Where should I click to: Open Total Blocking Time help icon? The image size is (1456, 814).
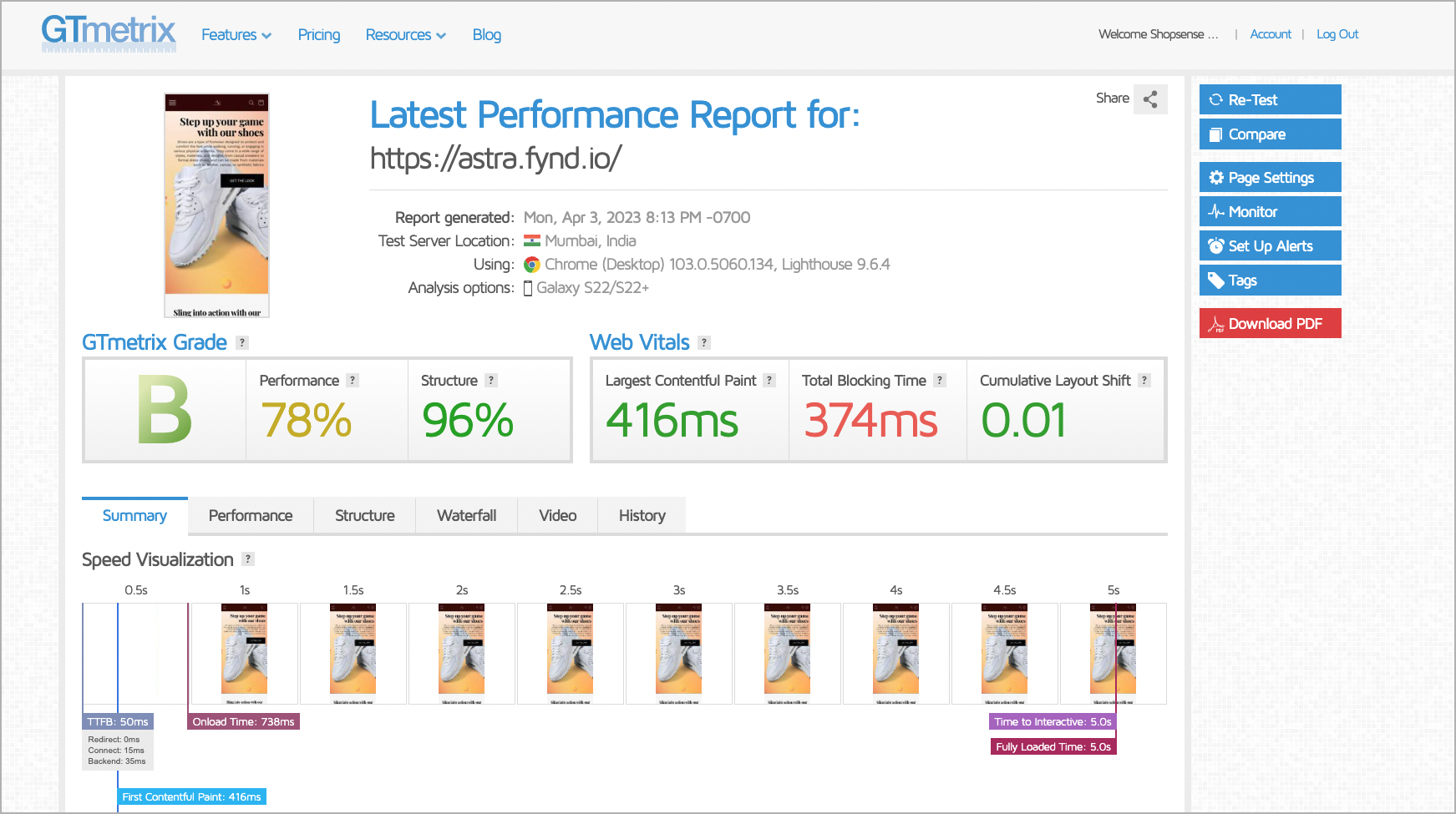tap(940, 380)
